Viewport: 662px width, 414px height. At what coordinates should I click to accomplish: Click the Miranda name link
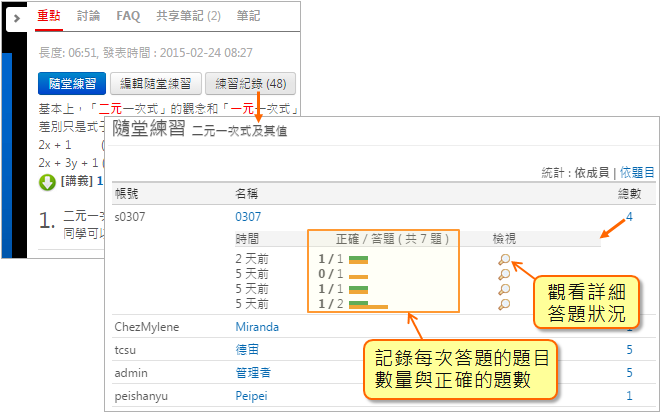(257, 327)
